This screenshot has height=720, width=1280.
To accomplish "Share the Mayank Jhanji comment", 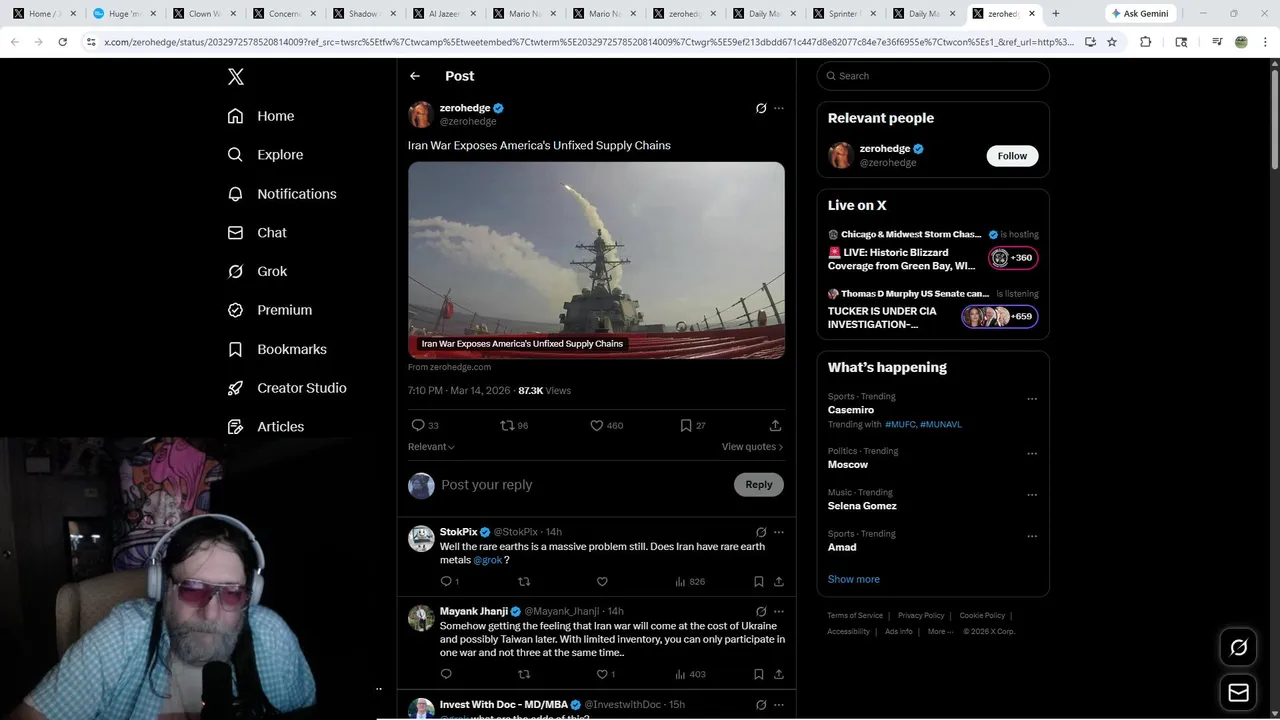I will pos(779,674).
